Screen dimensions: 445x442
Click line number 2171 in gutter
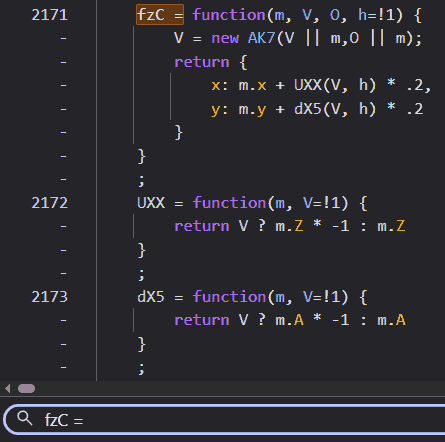pyautogui.click(x=49, y=15)
